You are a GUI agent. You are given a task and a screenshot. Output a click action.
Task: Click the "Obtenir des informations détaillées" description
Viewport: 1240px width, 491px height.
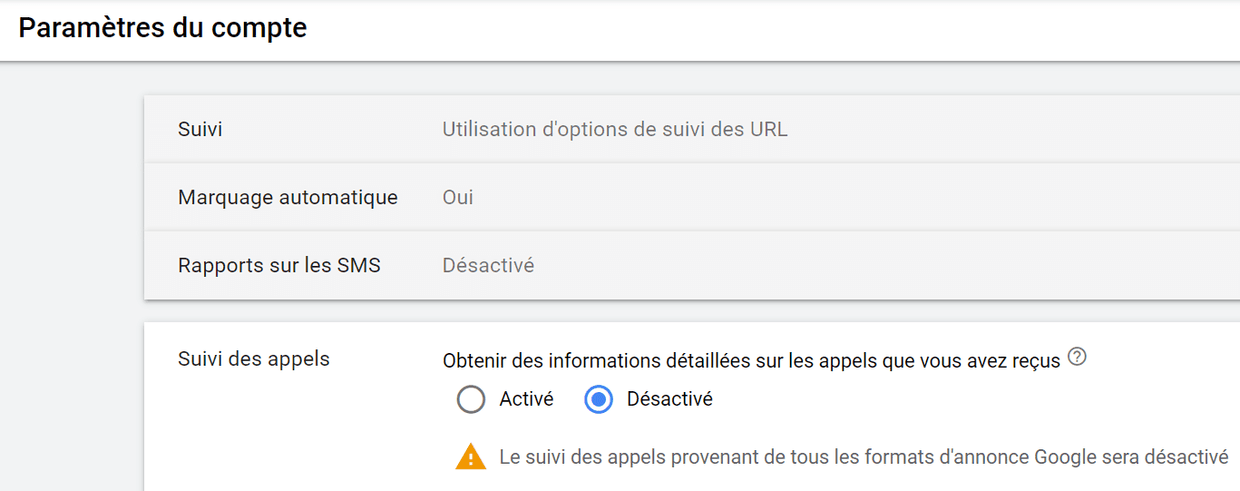tap(751, 361)
